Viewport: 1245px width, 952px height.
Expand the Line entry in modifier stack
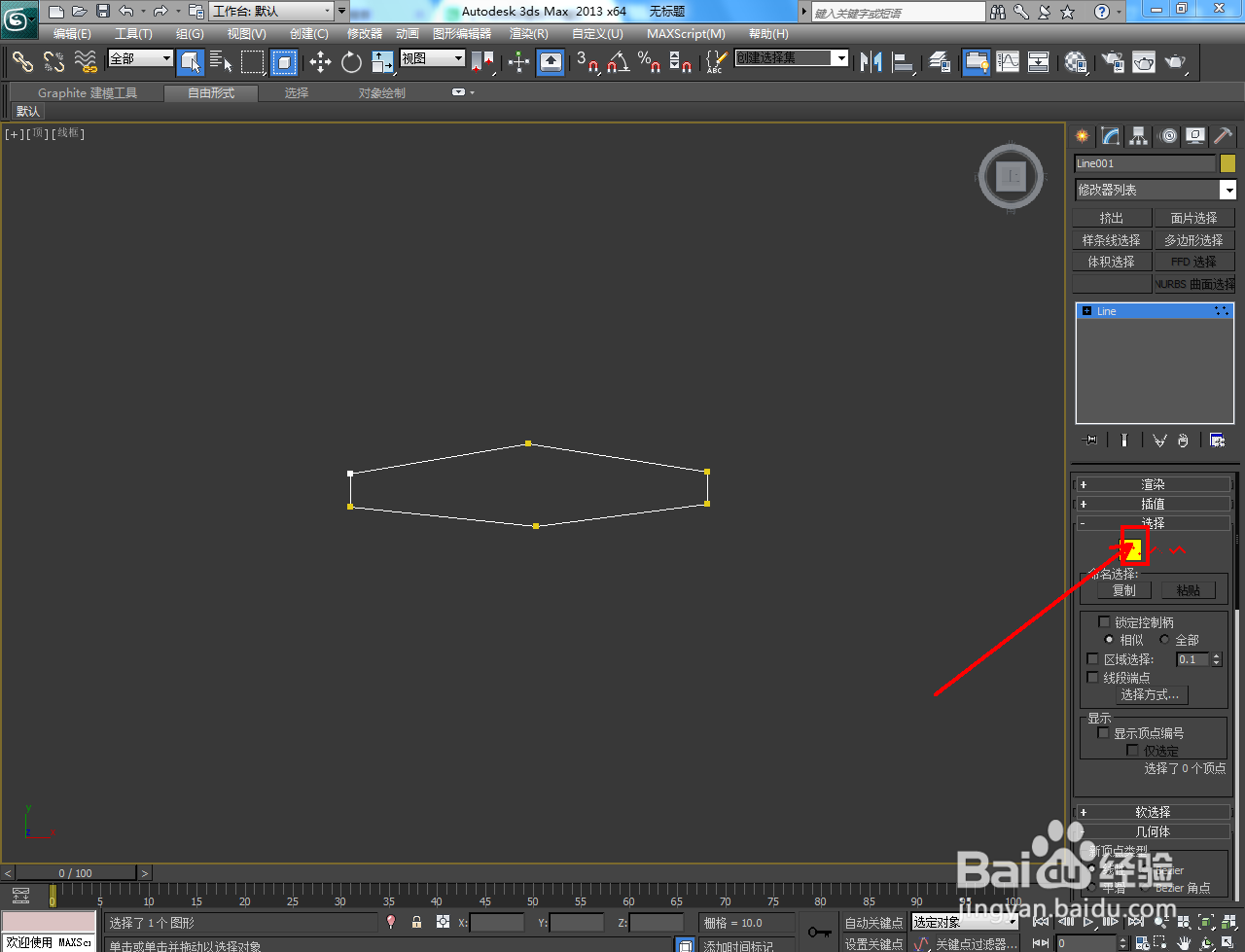(1086, 311)
